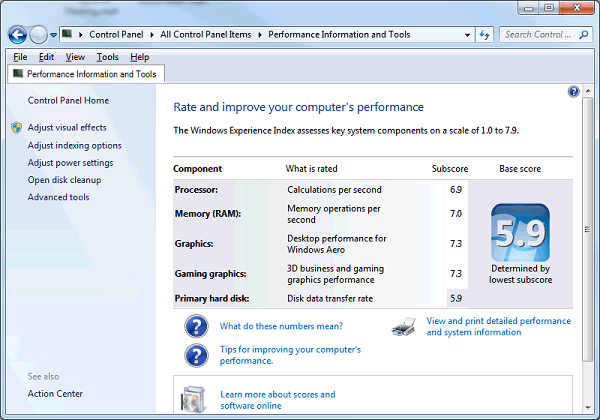The height and width of the screenshot is (420, 600).
Task: Click the Component column header
Action: pos(197,169)
